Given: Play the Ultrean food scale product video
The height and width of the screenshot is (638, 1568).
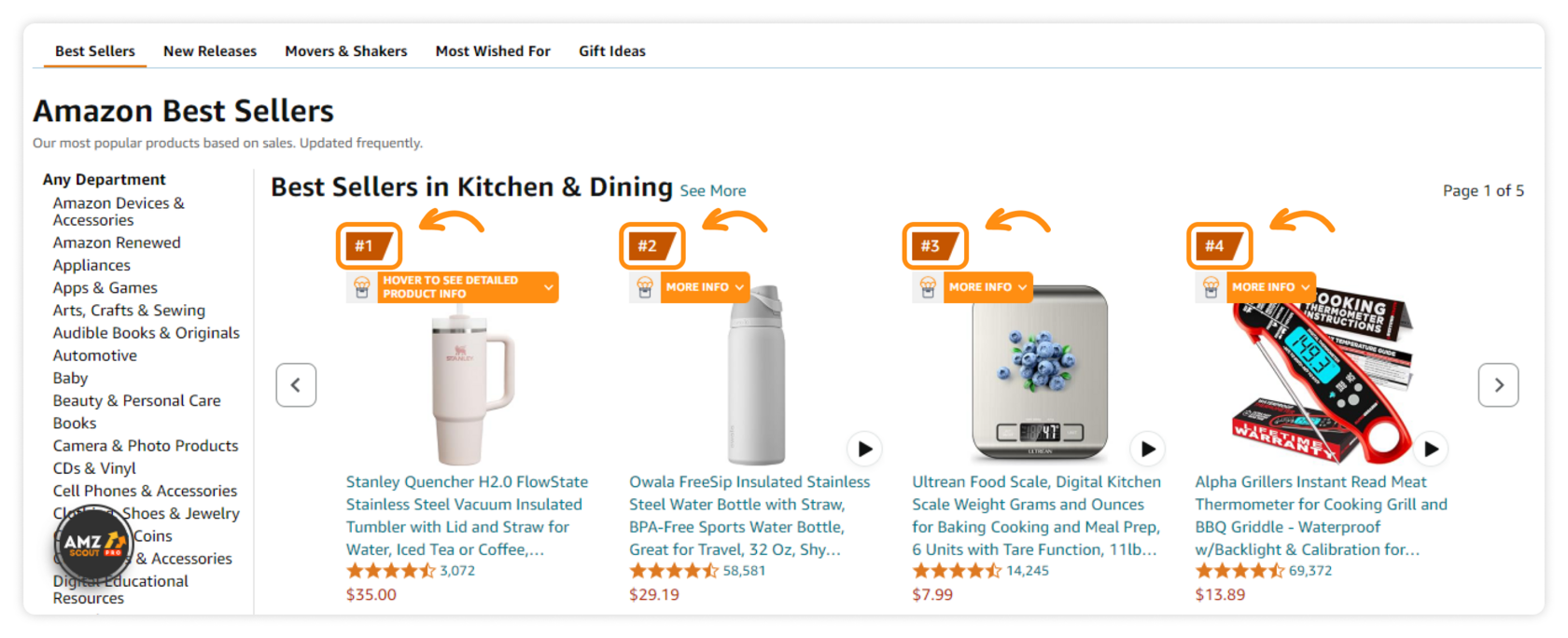Looking at the screenshot, I should click(1147, 449).
